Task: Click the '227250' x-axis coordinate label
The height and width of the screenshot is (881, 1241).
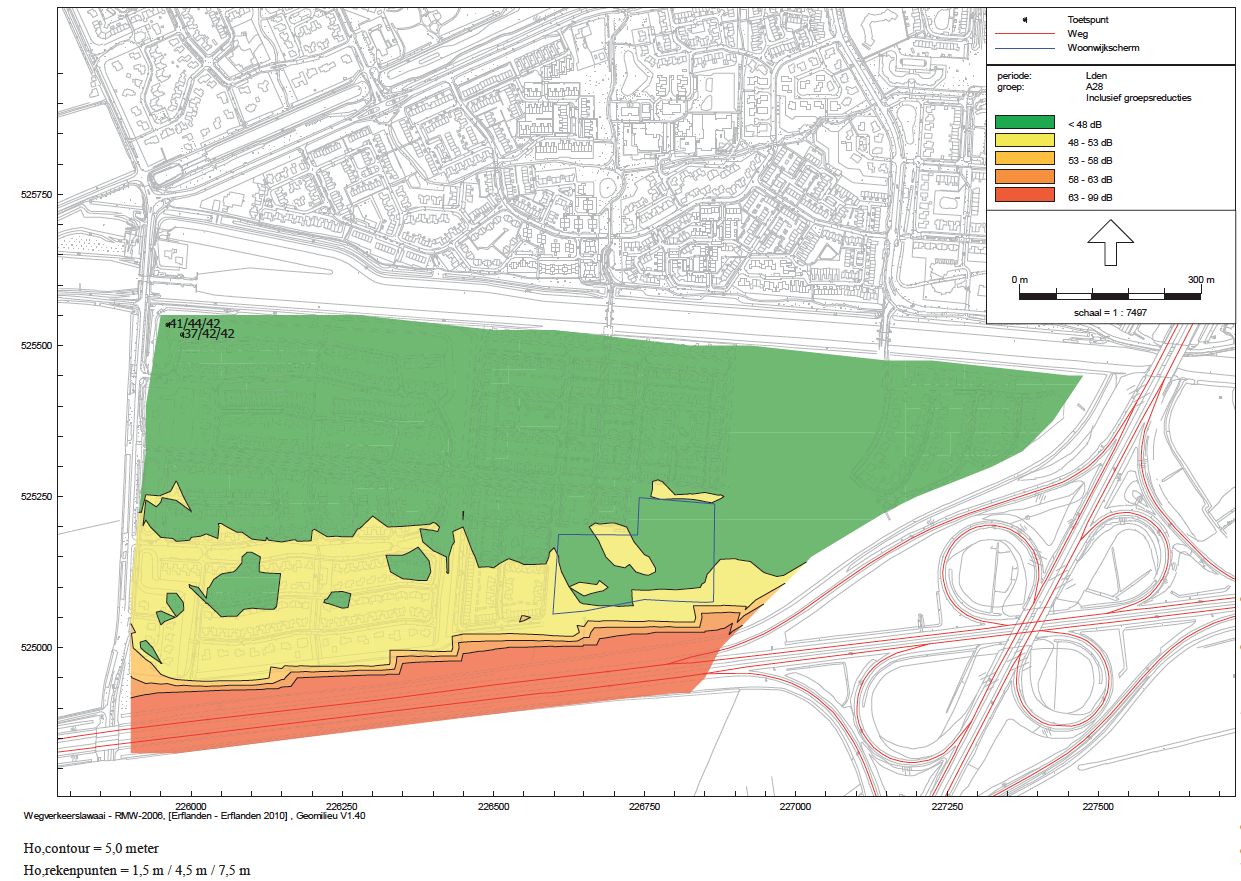Action: click(947, 805)
